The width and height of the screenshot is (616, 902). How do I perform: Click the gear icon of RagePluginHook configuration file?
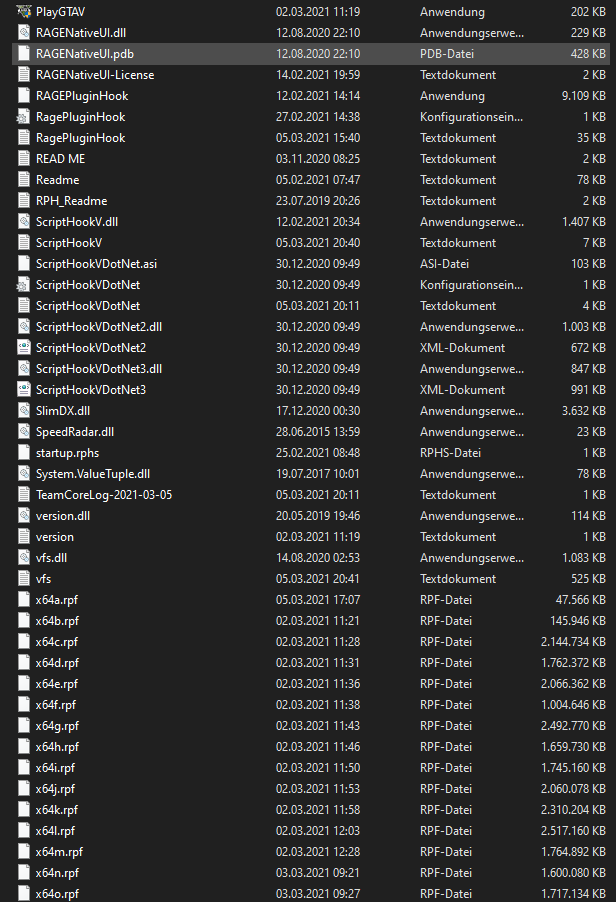tap(24, 116)
